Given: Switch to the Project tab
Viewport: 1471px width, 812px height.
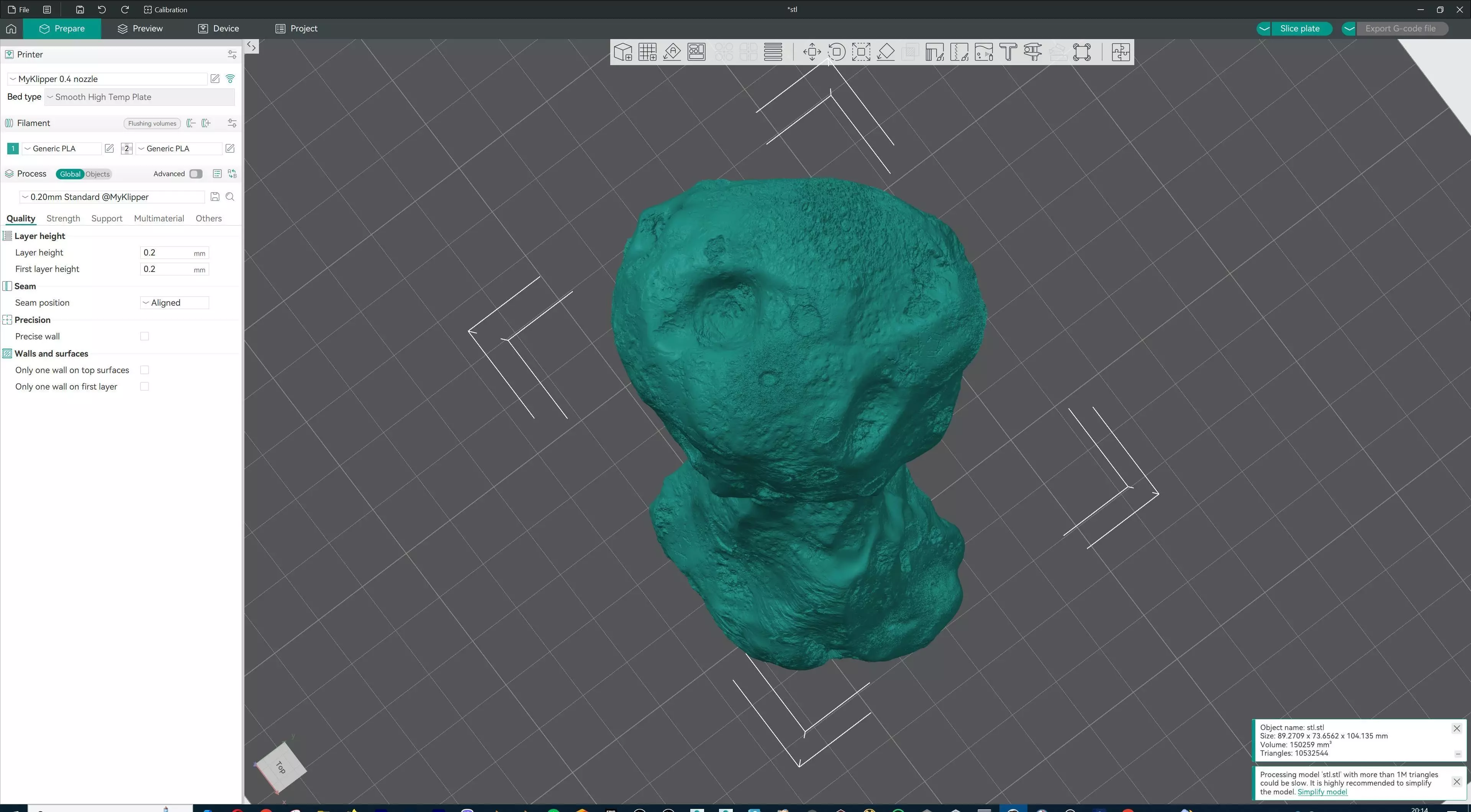Looking at the screenshot, I should pos(296,29).
